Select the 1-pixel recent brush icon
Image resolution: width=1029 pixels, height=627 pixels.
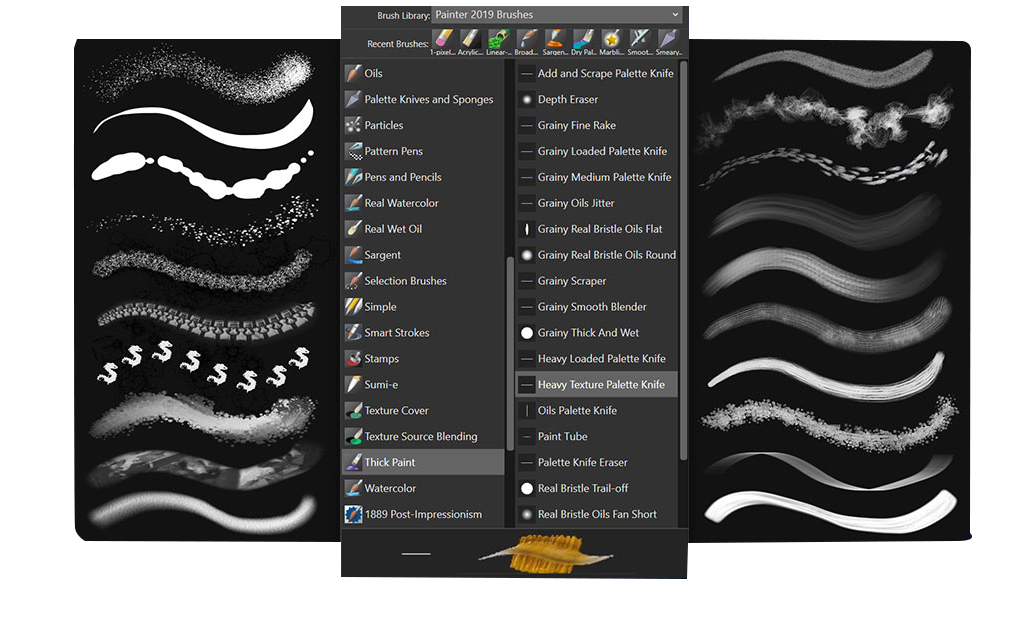click(x=443, y=38)
